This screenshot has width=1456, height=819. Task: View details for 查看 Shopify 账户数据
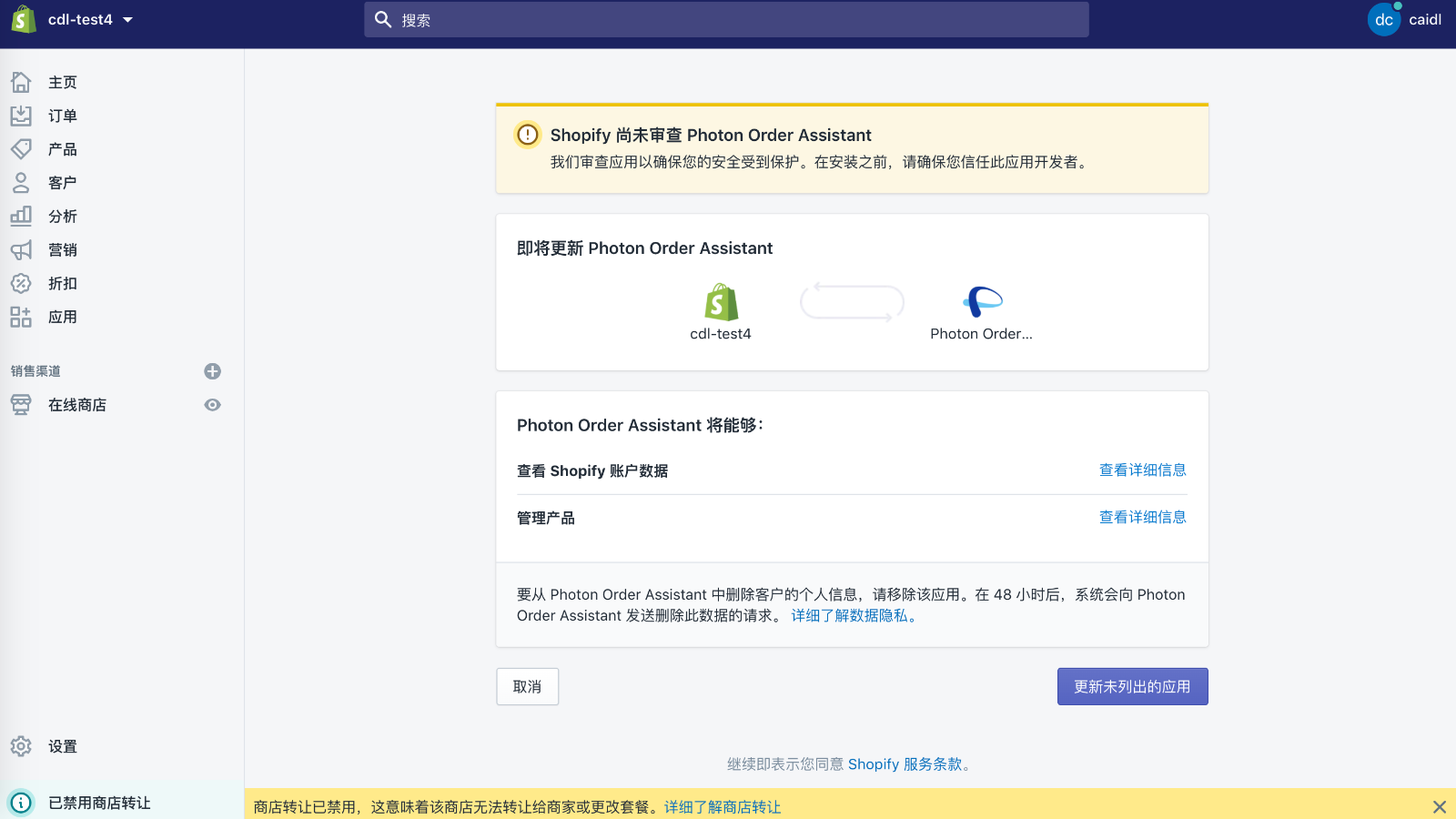tap(1143, 470)
